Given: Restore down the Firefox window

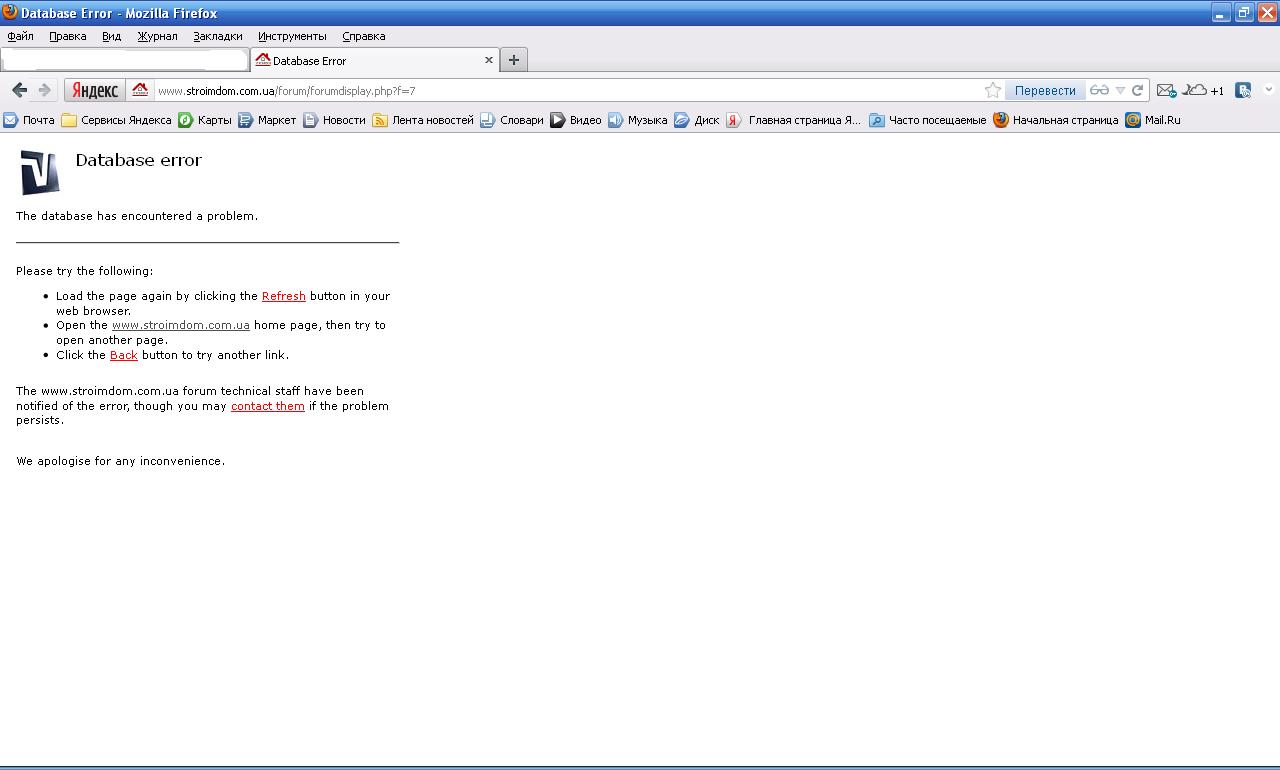Looking at the screenshot, I should [x=1244, y=13].
